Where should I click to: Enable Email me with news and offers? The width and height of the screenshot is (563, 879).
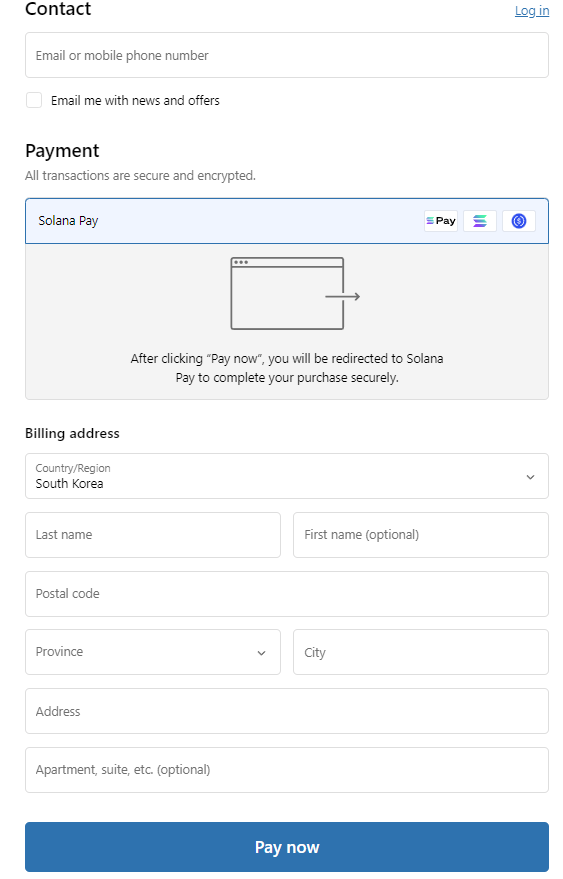coord(34,100)
